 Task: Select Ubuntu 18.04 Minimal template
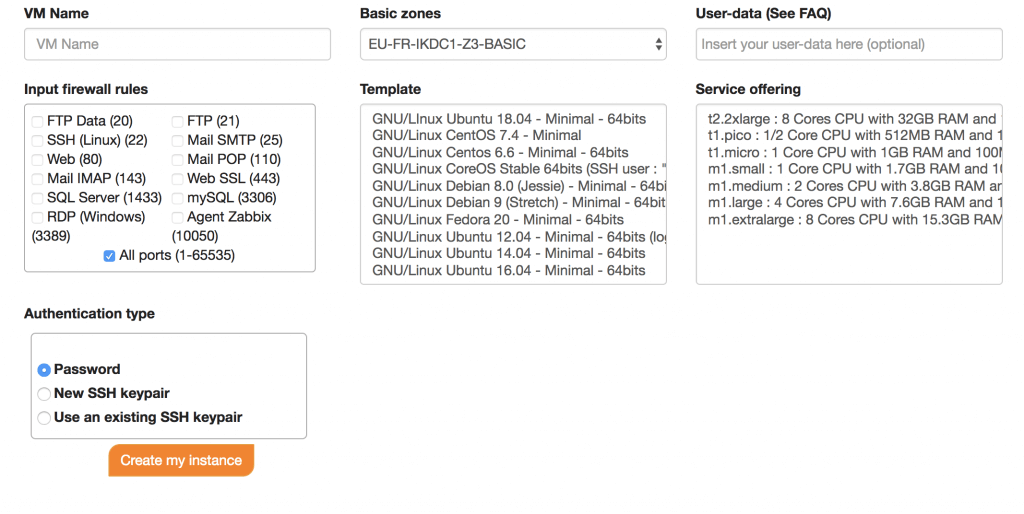[509, 119]
